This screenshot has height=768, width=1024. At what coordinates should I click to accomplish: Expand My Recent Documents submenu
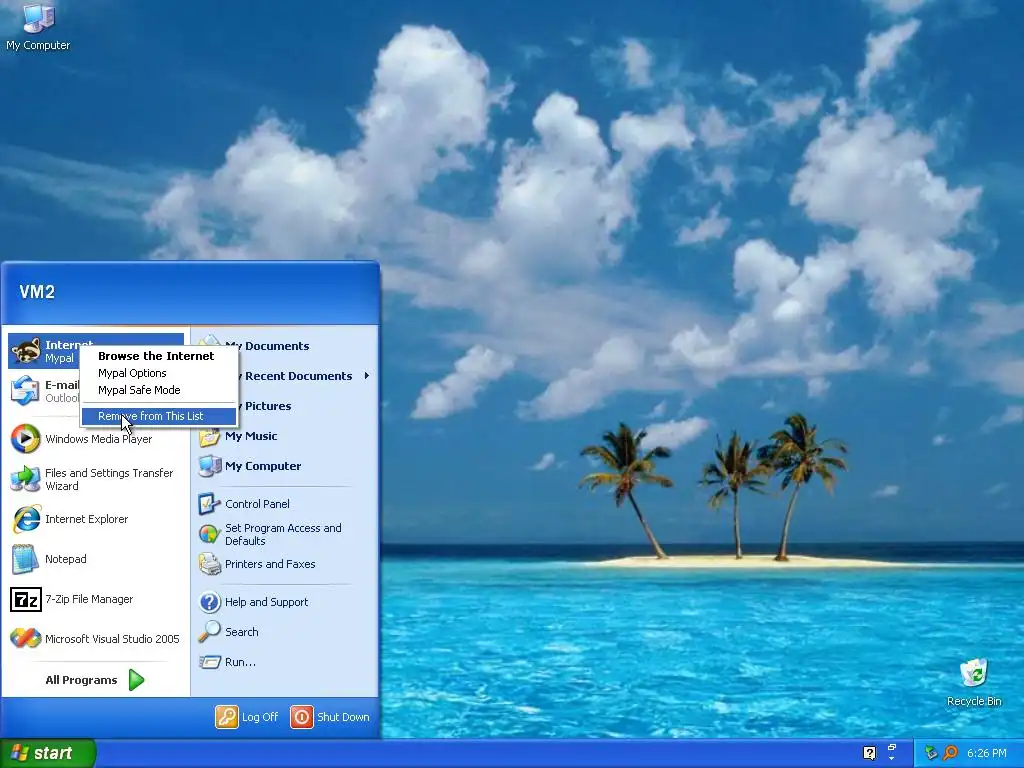[x=285, y=376]
